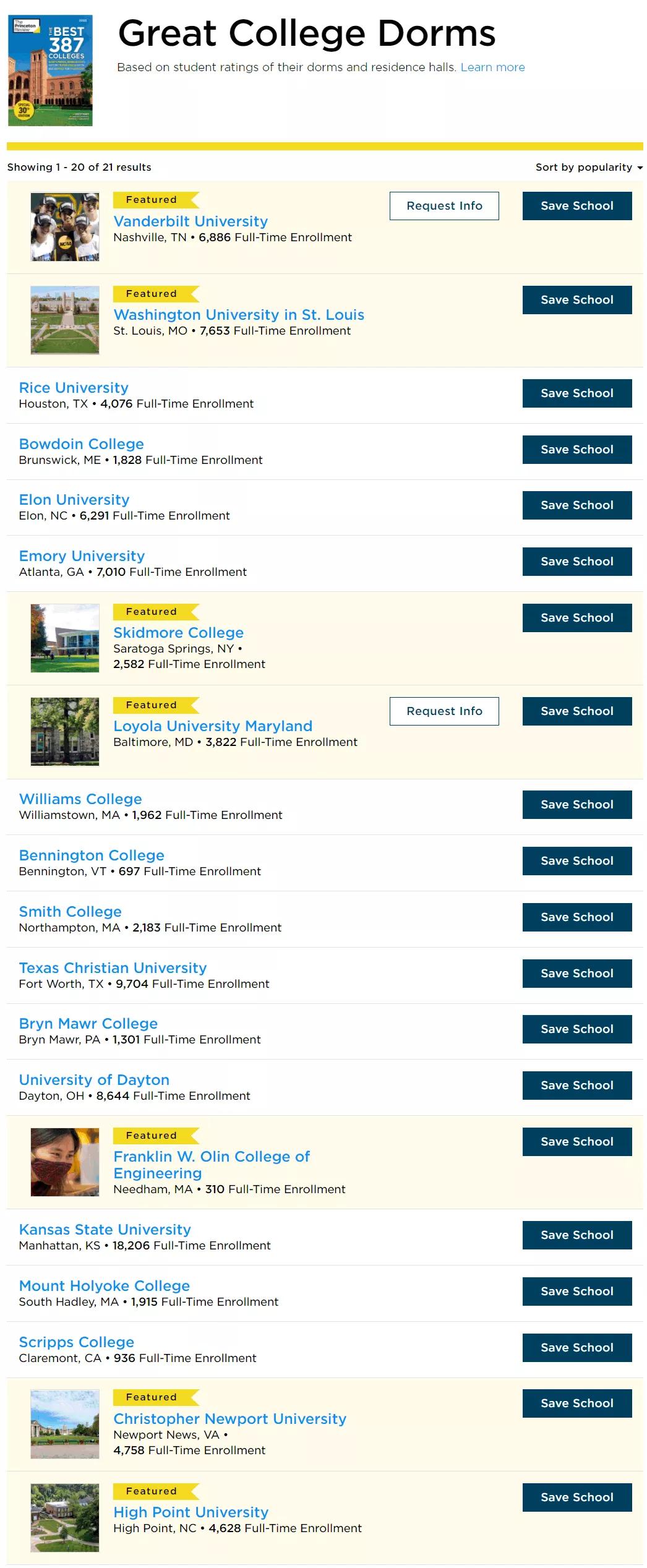Viewport: 647px width, 1568px height.
Task: Open the Sort by popularity dropdown
Action: pos(588,167)
